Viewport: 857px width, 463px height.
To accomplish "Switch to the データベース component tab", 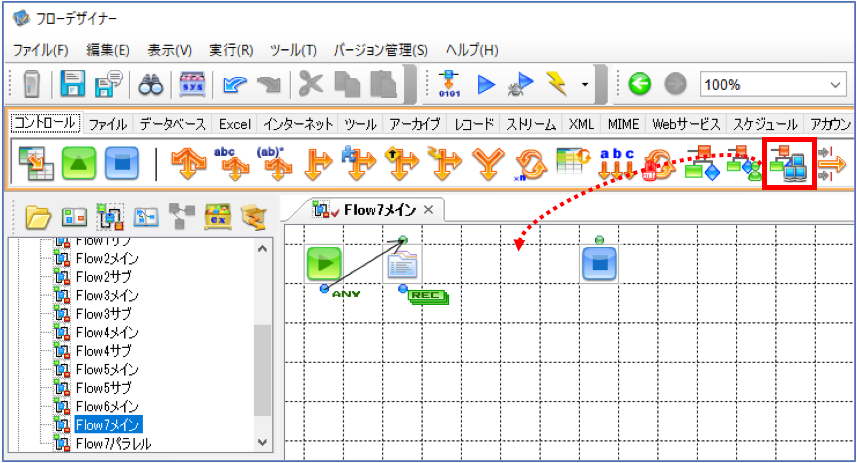I will tap(173, 124).
